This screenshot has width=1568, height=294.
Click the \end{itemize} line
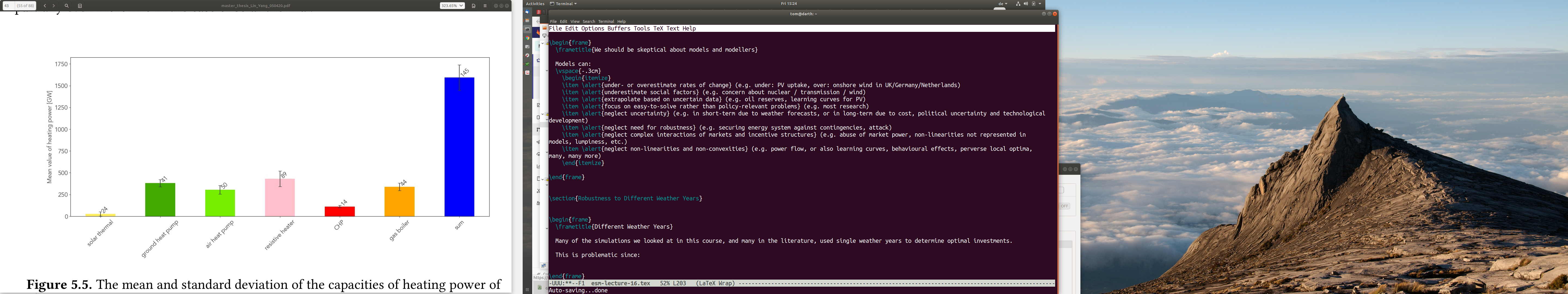[x=583, y=163]
